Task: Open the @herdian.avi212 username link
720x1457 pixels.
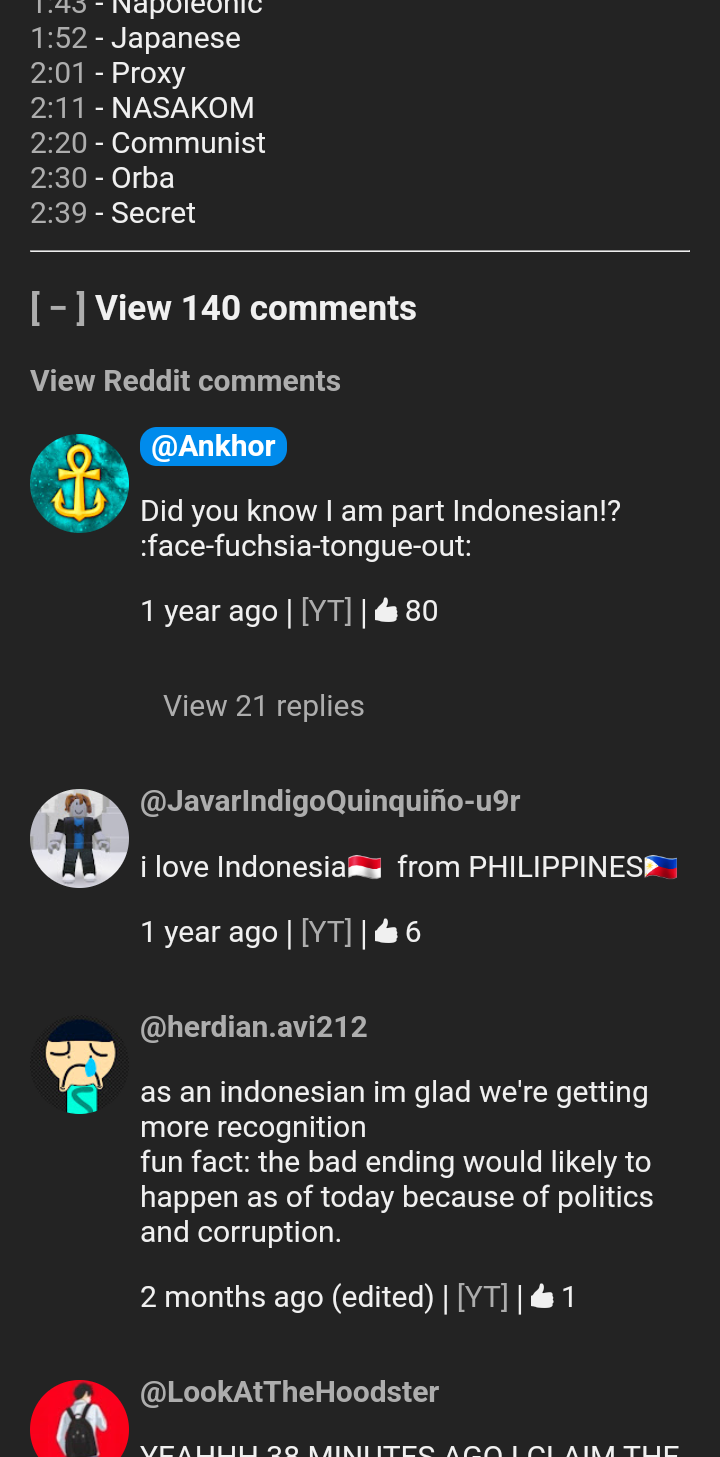Action: [254, 1027]
